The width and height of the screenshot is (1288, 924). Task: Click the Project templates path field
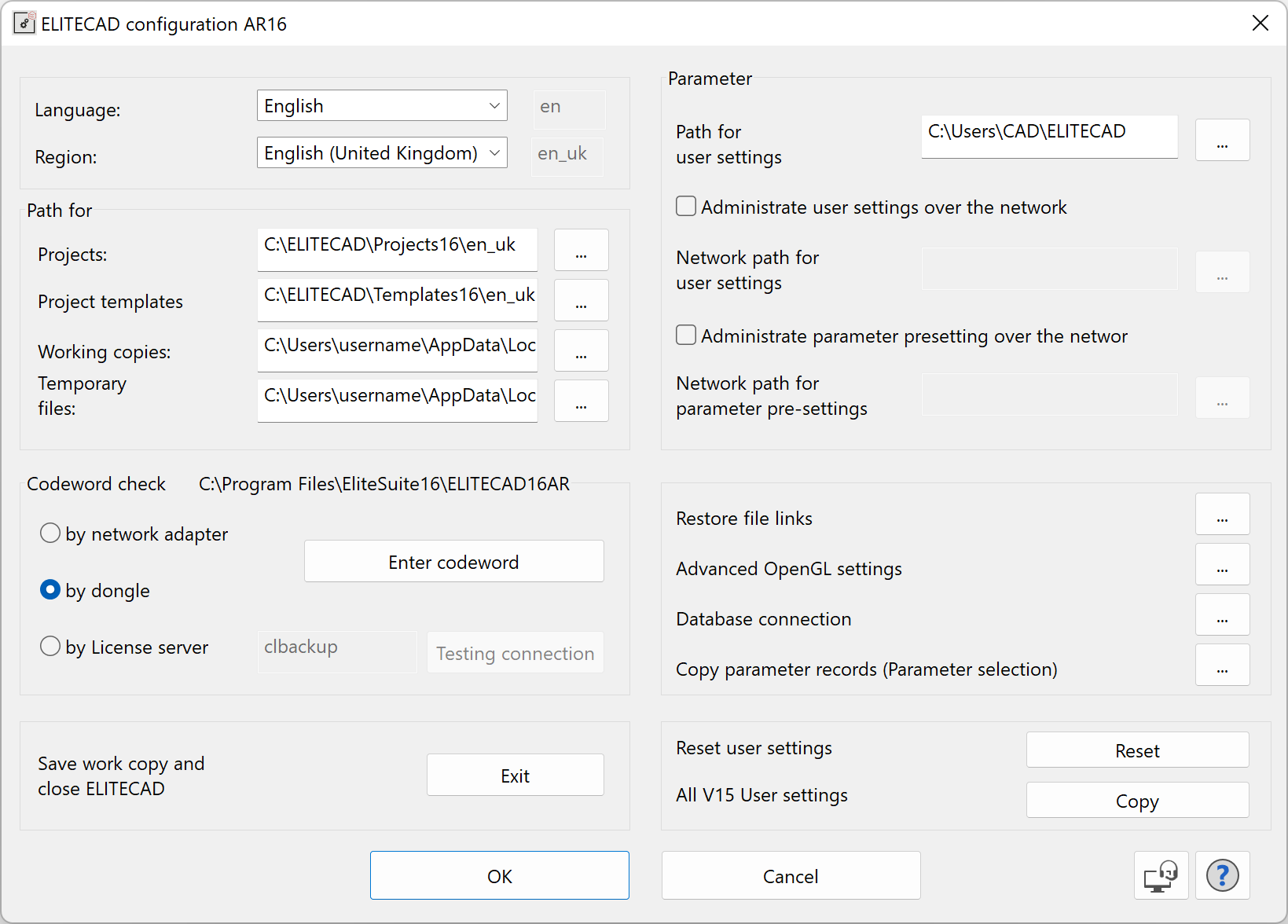click(398, 300)
